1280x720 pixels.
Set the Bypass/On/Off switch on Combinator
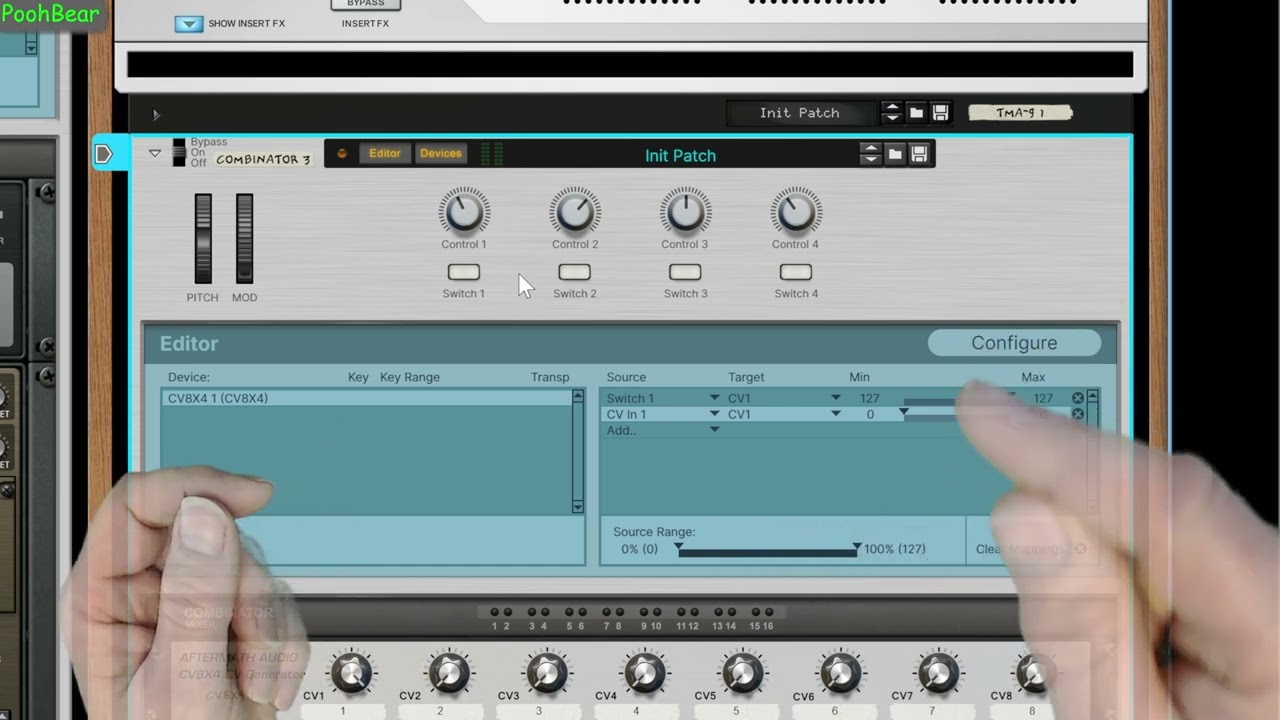[x=179, y=153]
